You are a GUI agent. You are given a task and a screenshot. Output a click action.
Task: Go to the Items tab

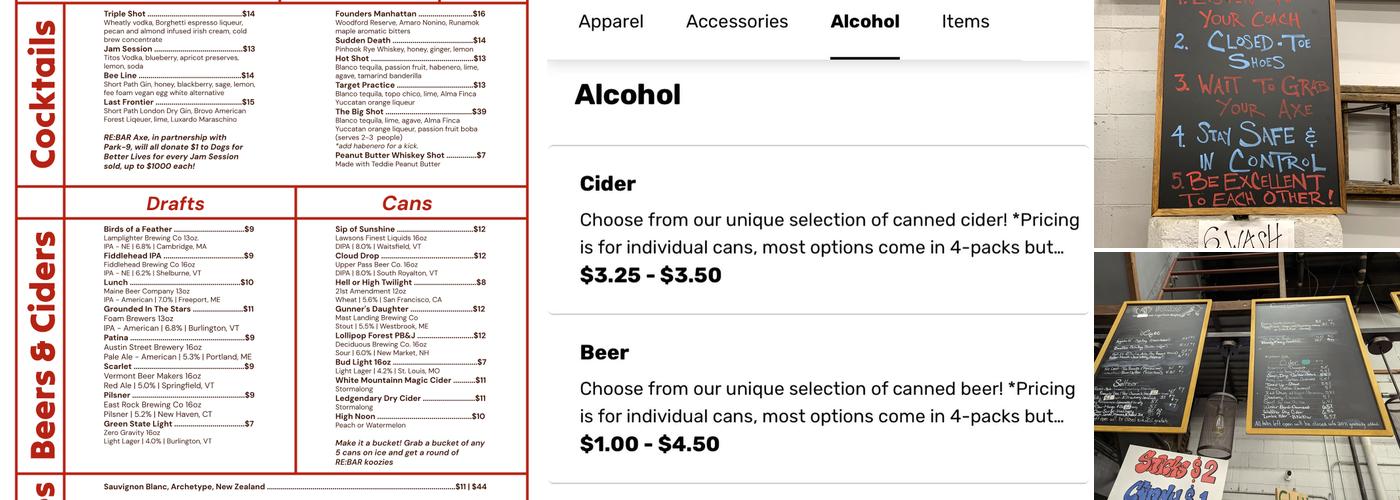[x=965, y=22]
